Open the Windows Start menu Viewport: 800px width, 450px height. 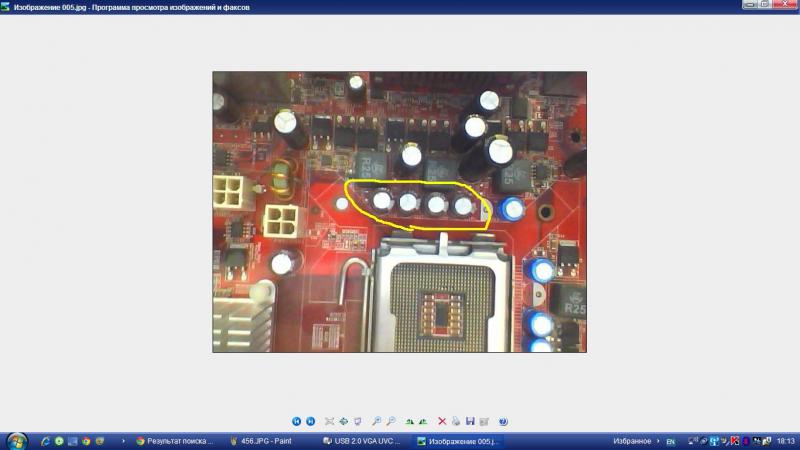17,440
